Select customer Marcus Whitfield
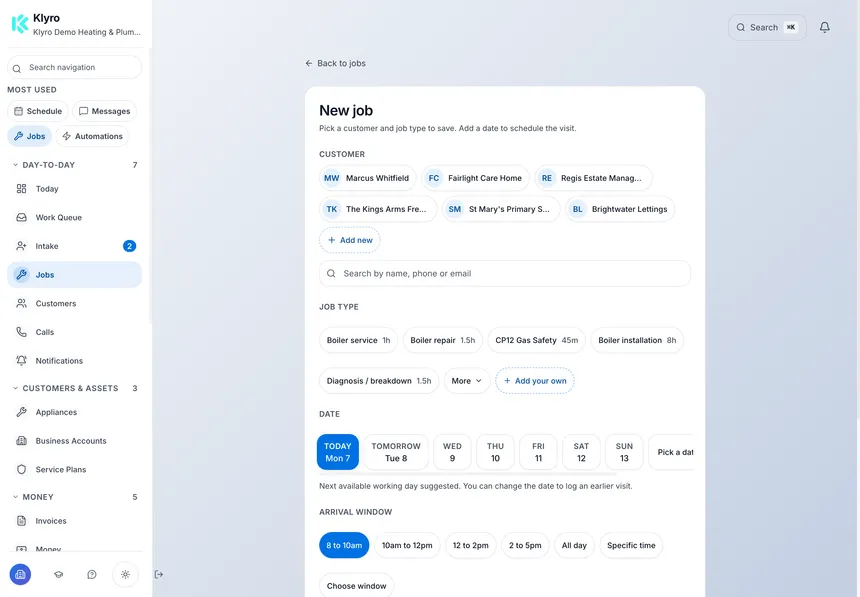Viewport: 860px width, 597px height. point(367,178)
